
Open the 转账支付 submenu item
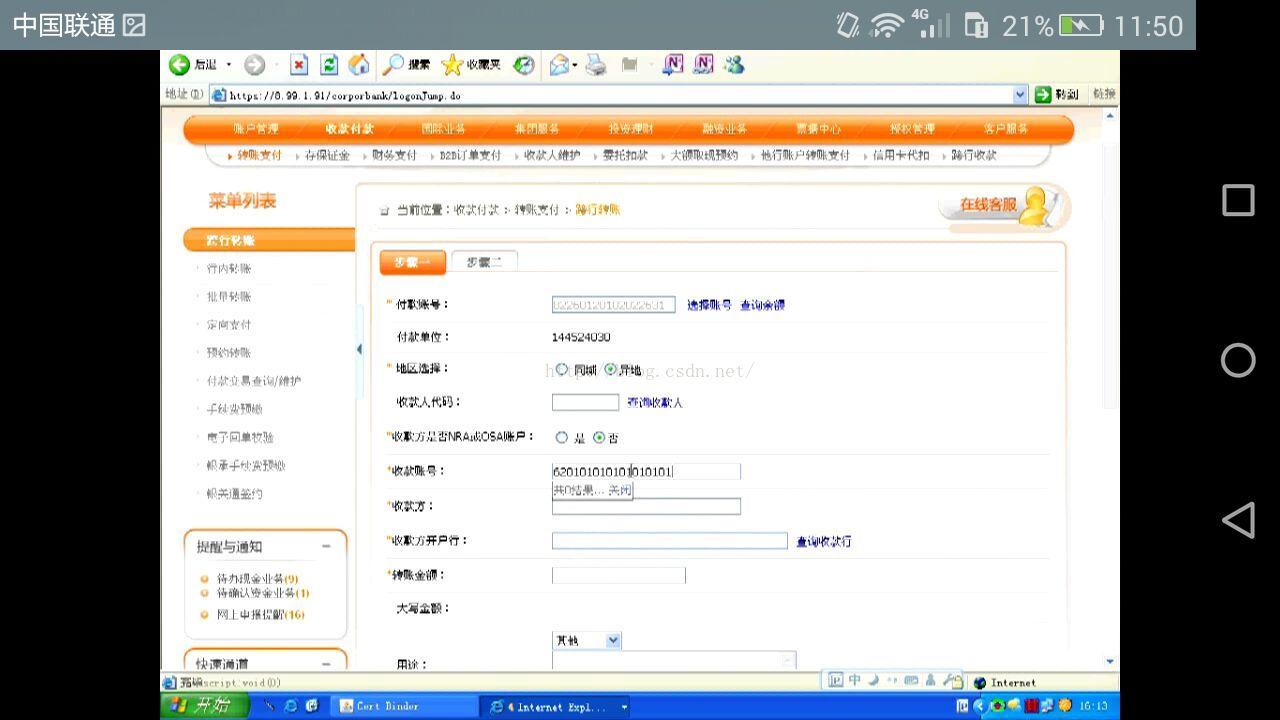pyautogui.click(x=259, y=156)
